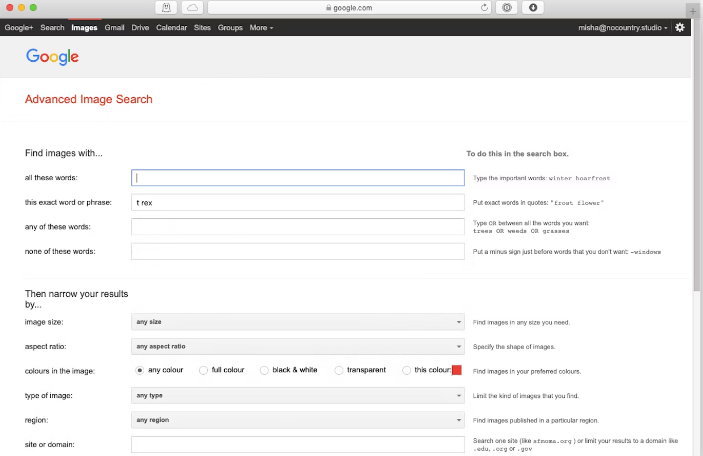Open the Ghostery extension icon in Safari toolbar
Screen dimensions: 703x456
point(166,8)
